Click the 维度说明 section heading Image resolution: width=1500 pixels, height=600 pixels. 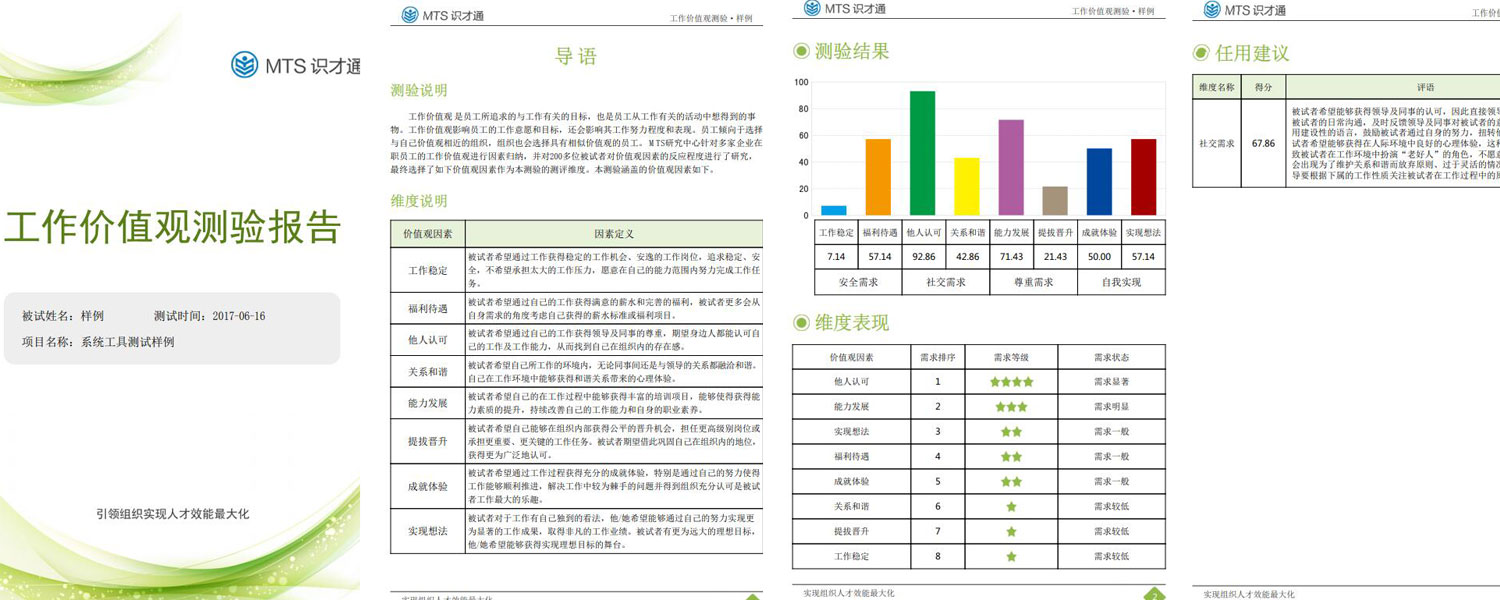coord(419,201)
